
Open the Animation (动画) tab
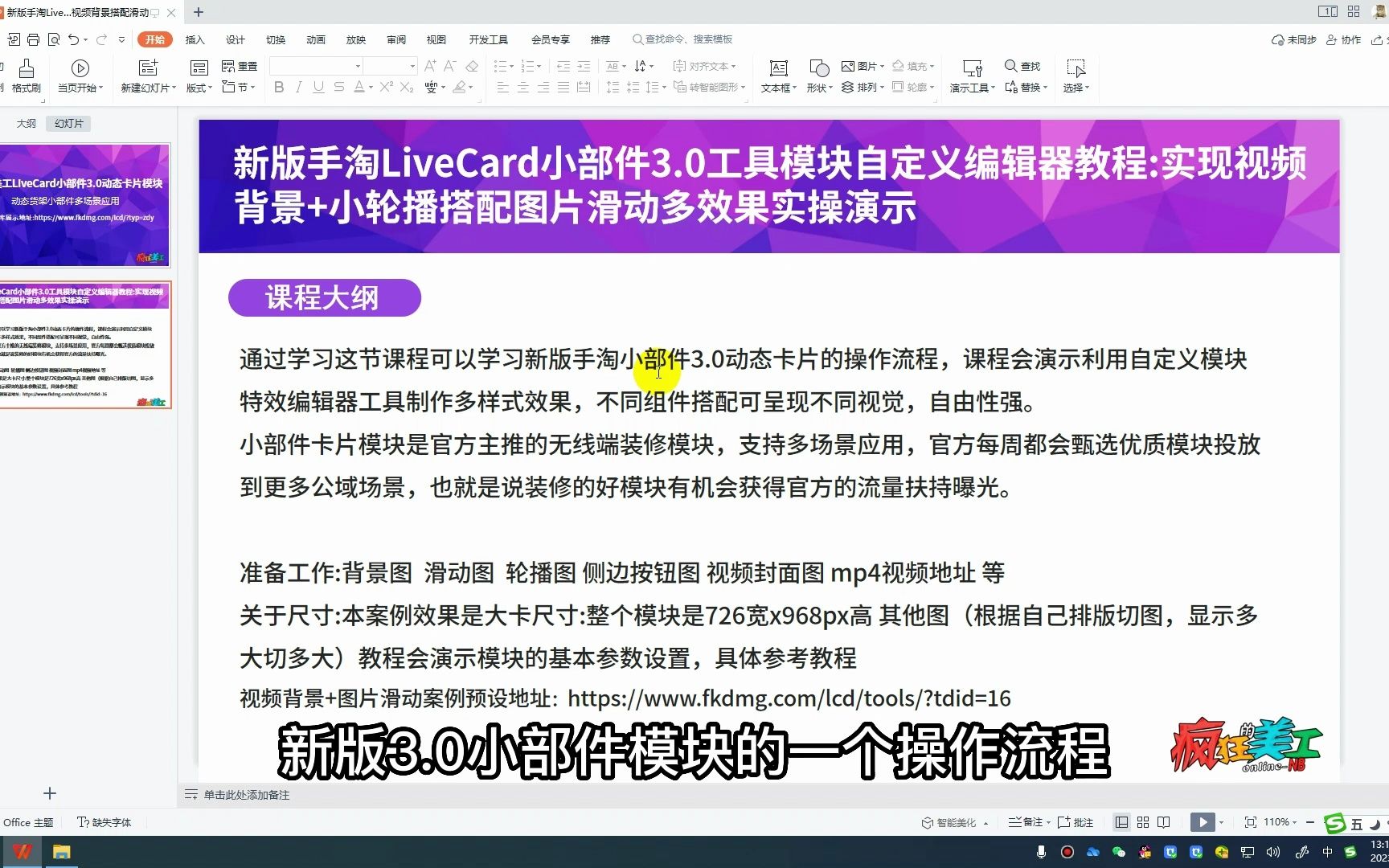click(316, 39)
